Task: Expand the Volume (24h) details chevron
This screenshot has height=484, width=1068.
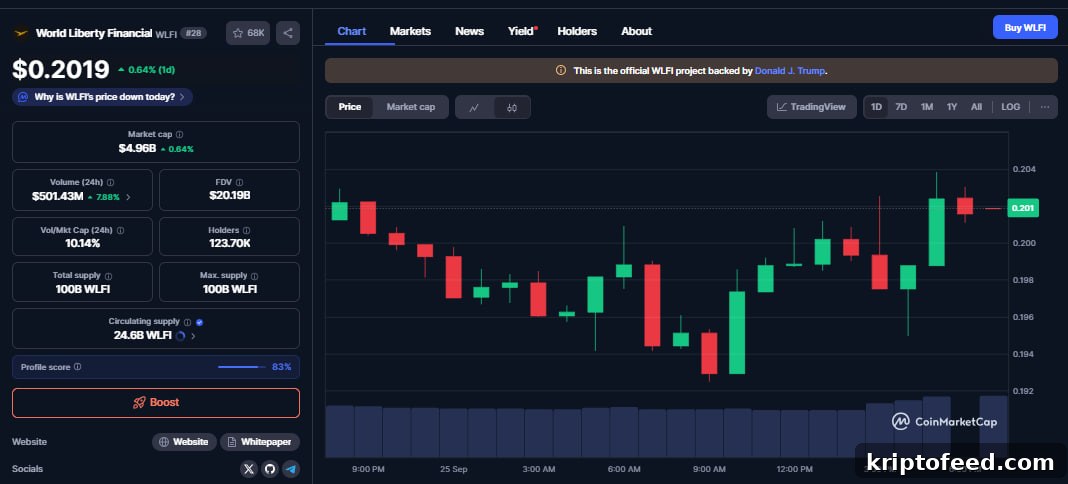Action: point(128,197)
